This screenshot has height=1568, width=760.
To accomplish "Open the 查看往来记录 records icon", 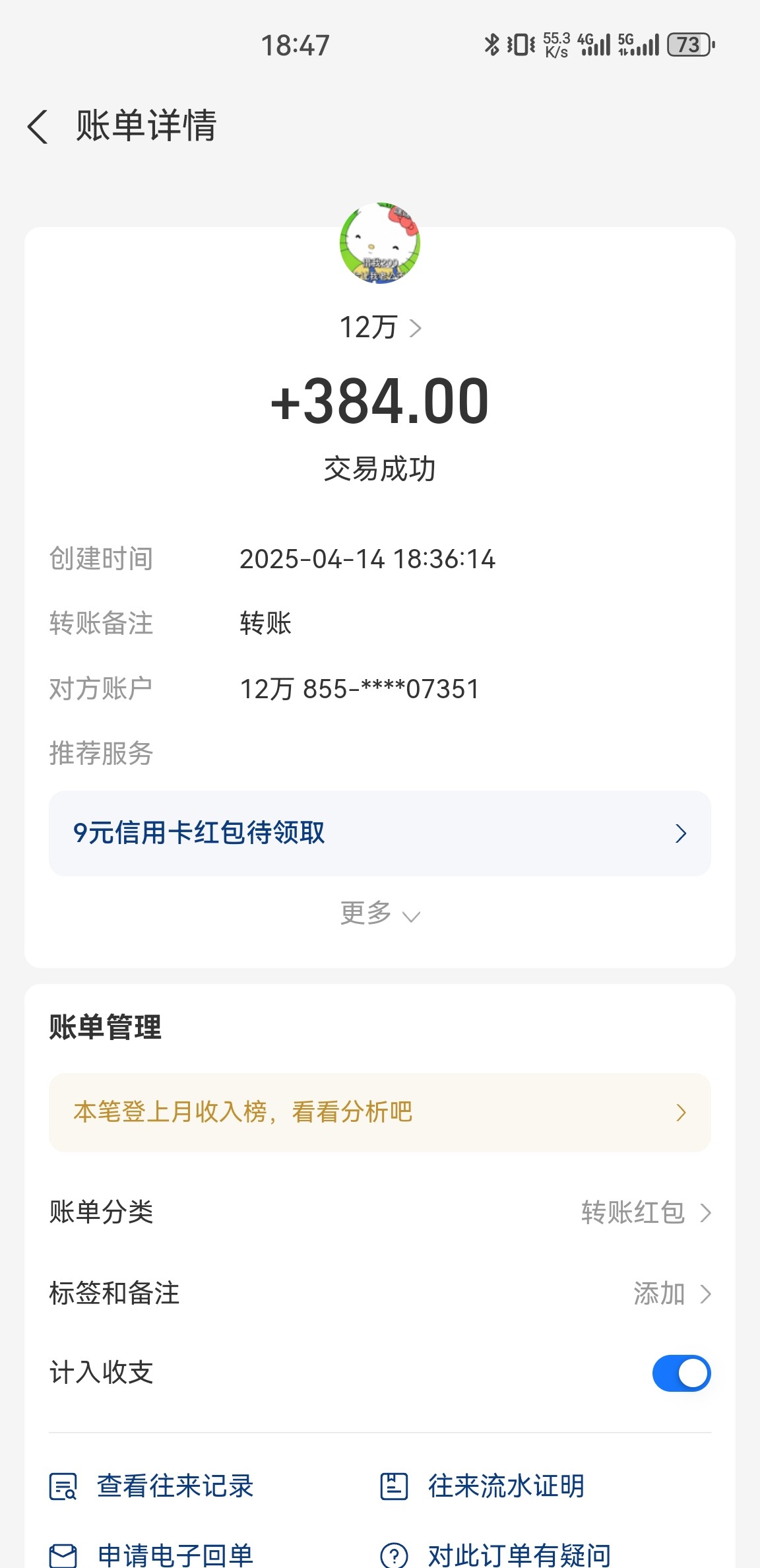I will 63,1486.
